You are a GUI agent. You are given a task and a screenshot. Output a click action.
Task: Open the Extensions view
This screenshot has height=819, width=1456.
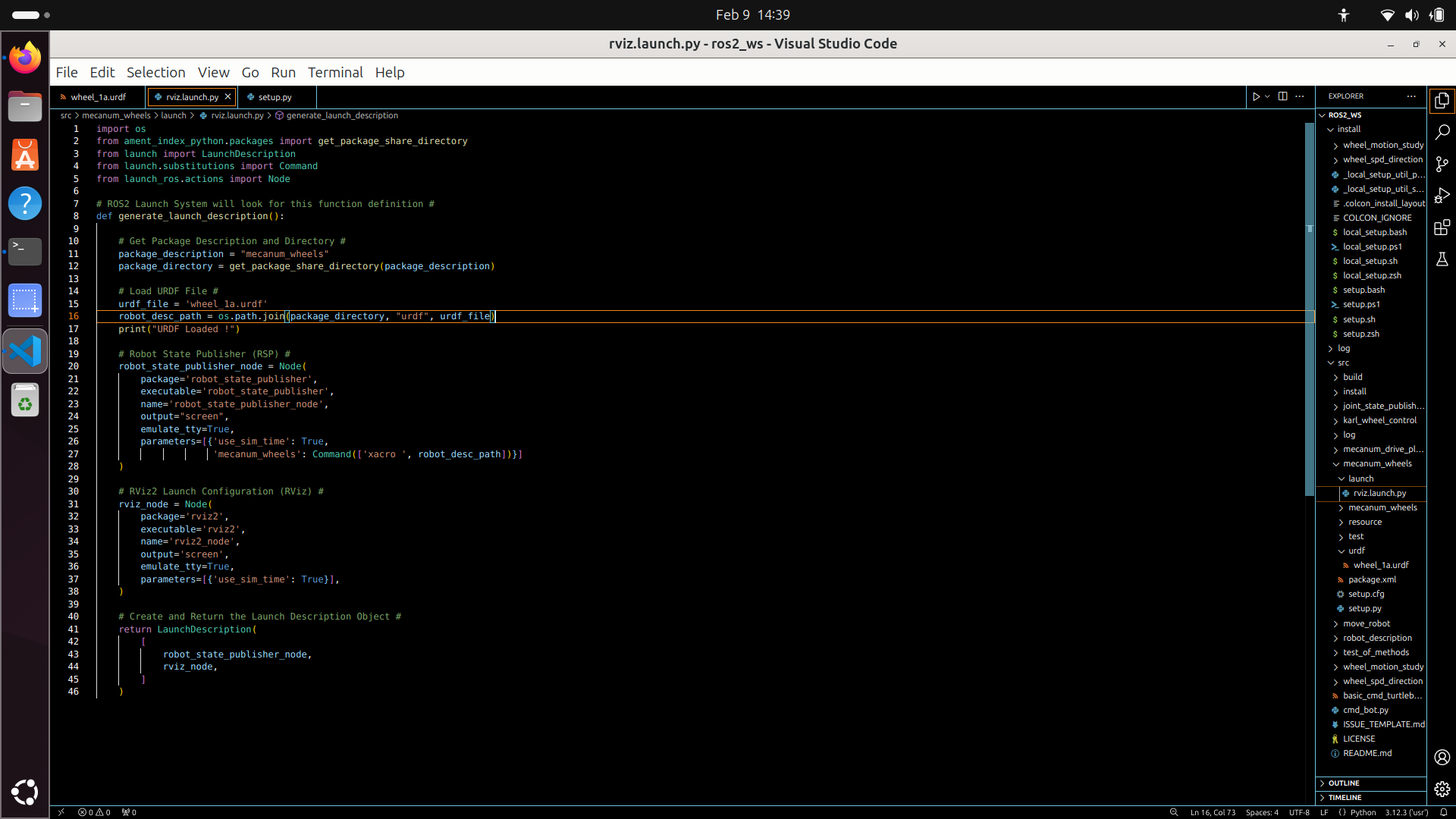[1442, 227]
